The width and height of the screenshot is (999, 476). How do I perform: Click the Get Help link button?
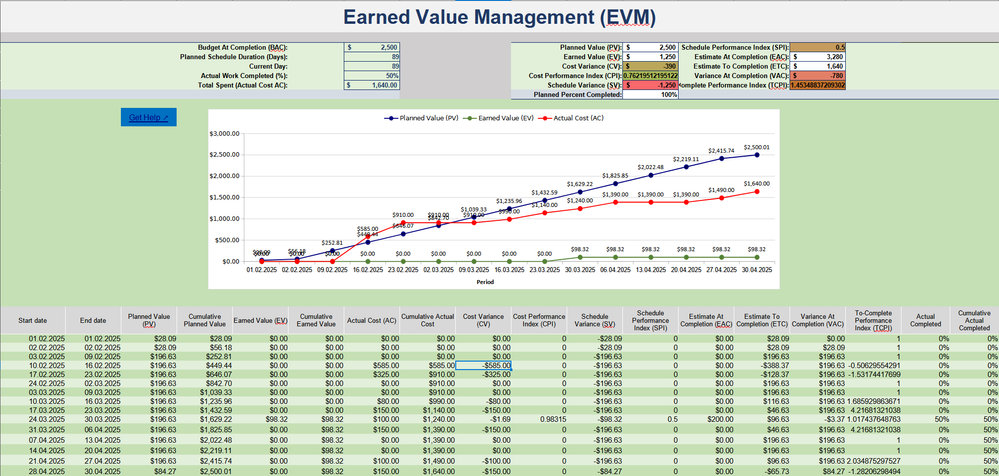[x=148, y=118]
